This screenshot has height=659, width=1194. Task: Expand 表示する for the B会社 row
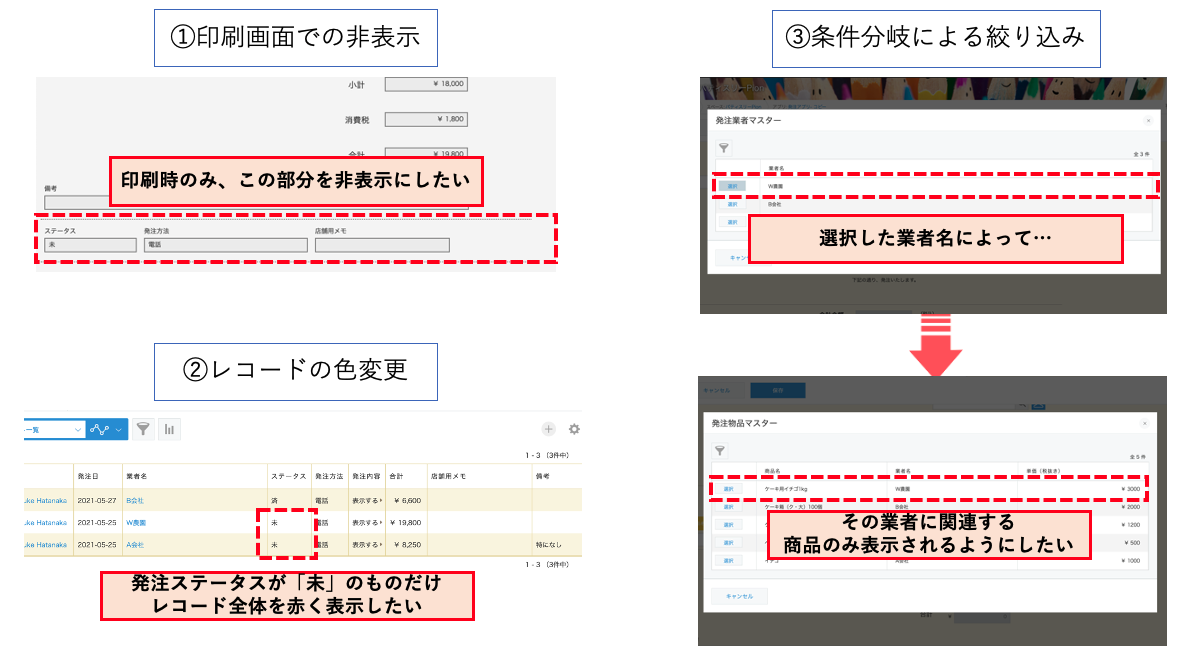click(x=367, y=500)
